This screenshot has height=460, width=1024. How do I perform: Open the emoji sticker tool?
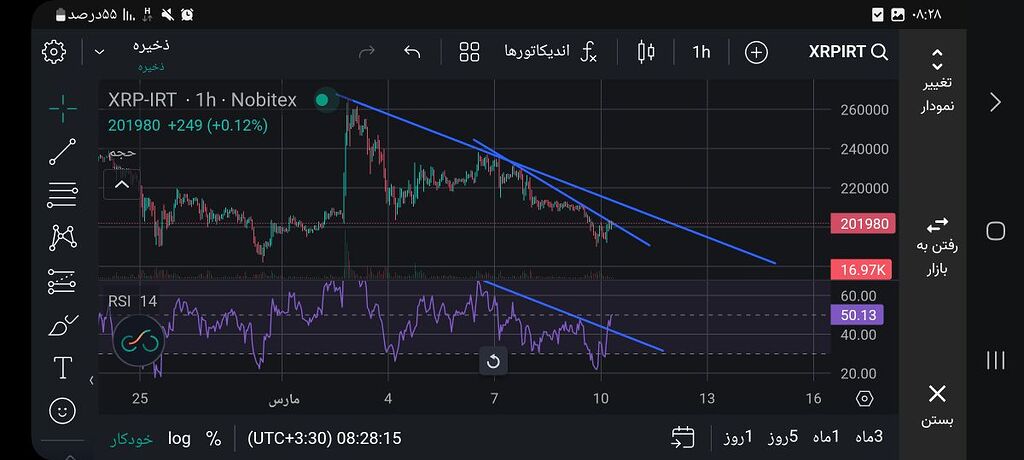62,410
